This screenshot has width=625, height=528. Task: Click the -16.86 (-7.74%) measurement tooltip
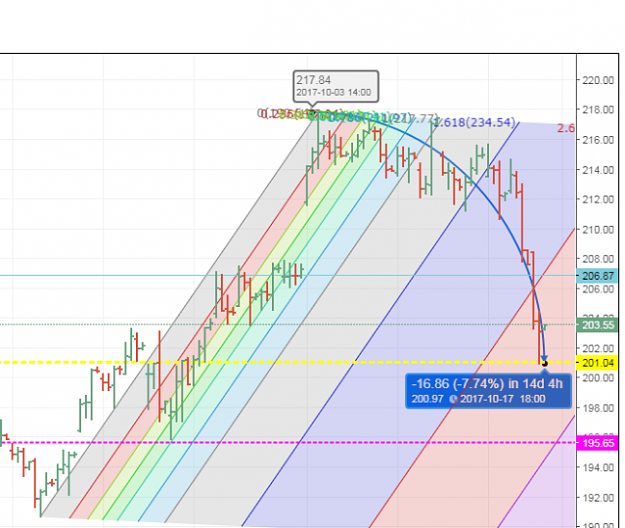tap(488, 391)
